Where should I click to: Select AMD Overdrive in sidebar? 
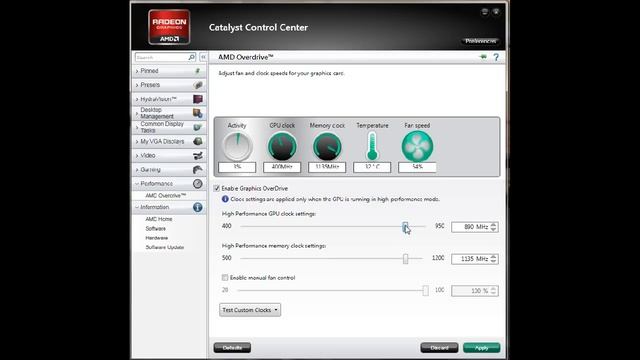(166, 196)
